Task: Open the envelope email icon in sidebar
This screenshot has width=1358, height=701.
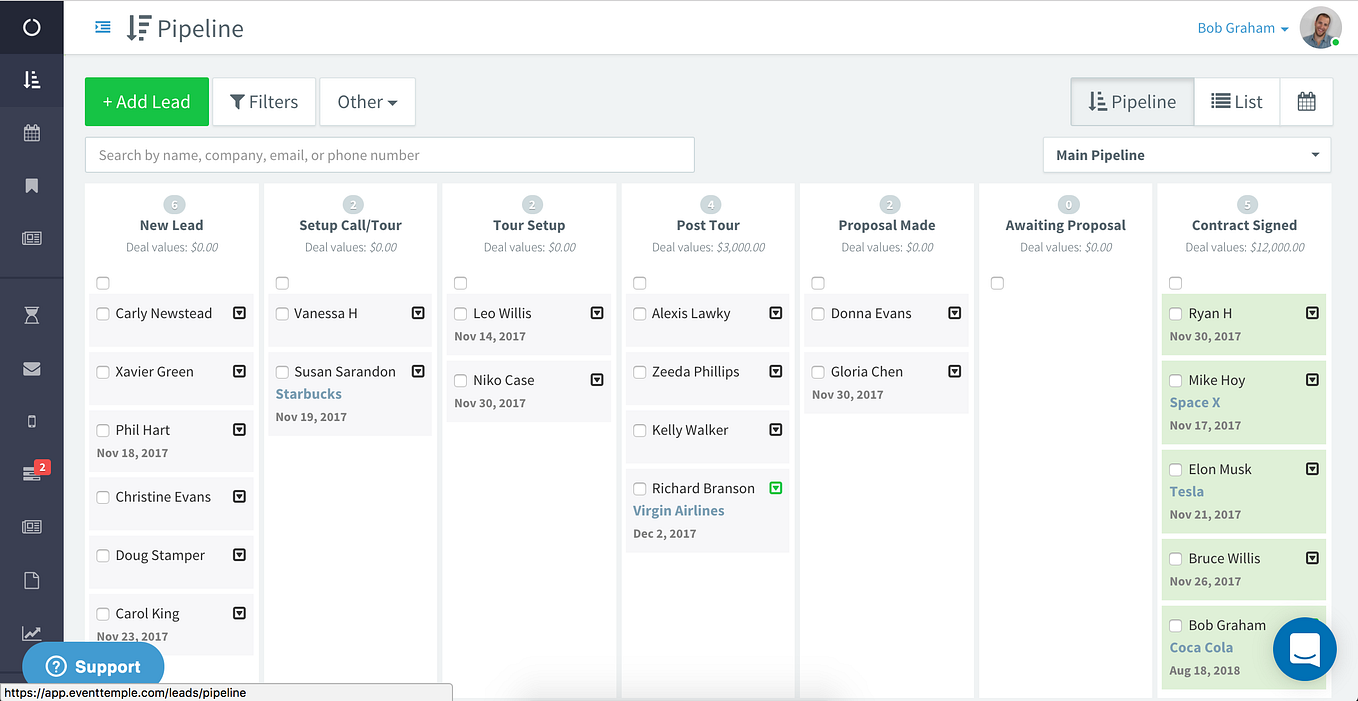Action: click(32, 369)
